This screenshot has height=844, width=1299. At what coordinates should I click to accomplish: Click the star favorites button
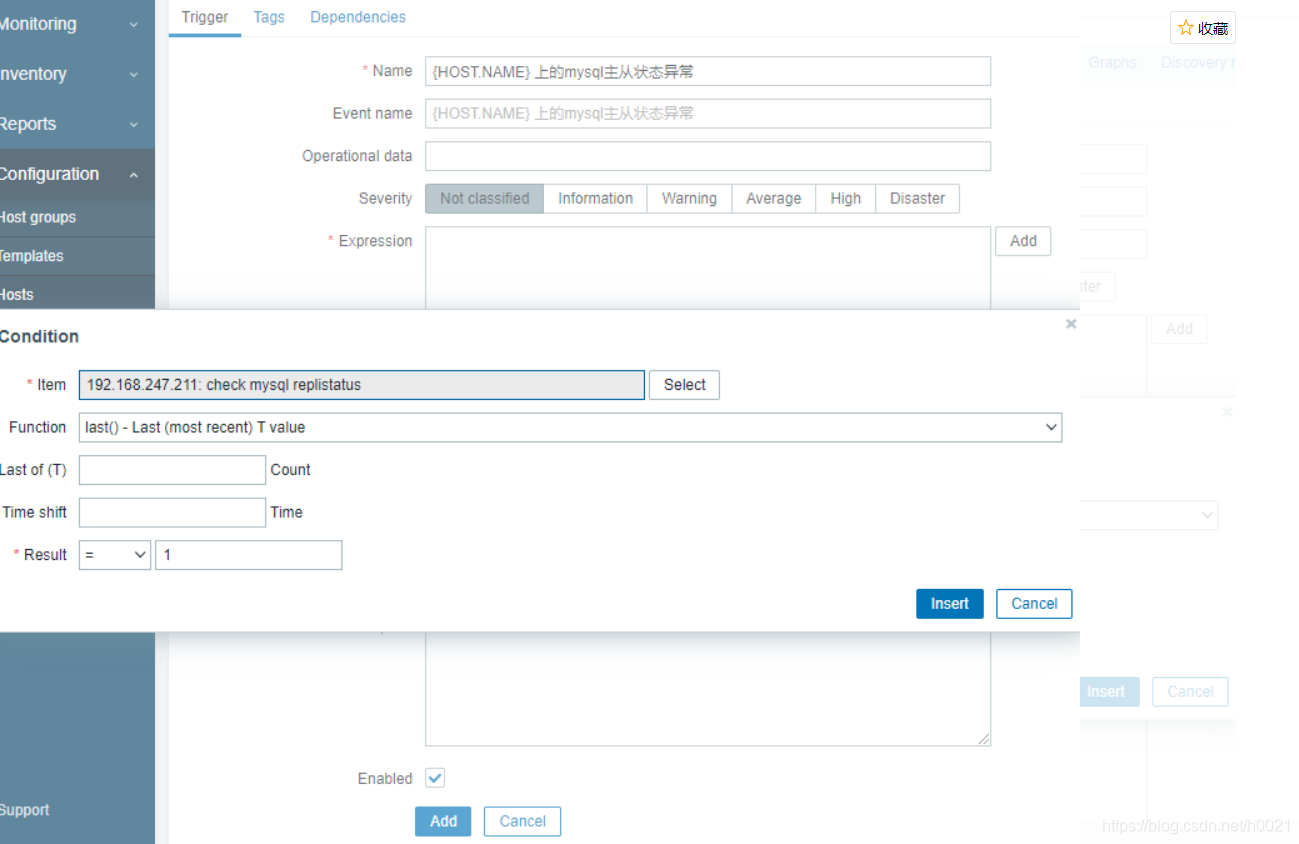(x=1203, y=28)
